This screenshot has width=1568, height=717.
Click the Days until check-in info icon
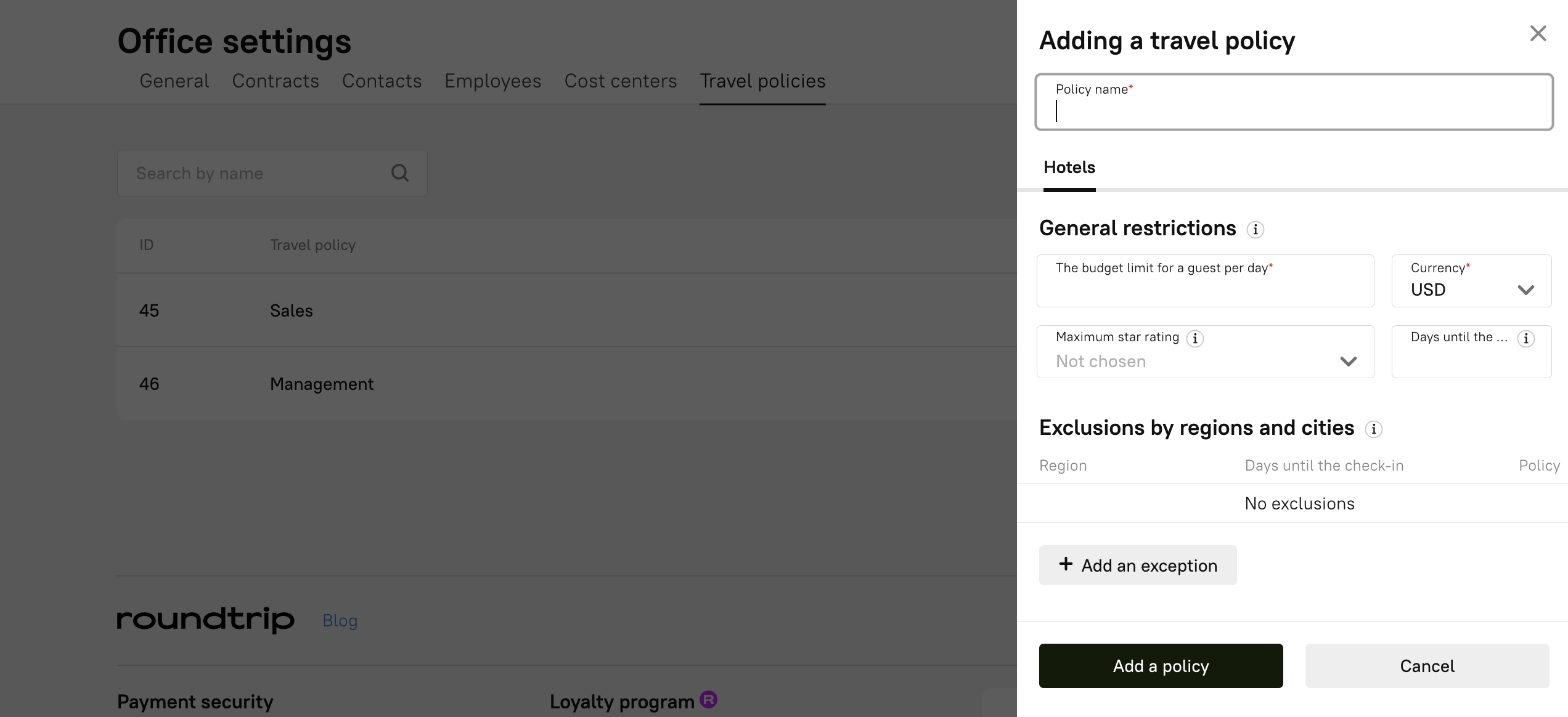click(x=1525, y=338)
